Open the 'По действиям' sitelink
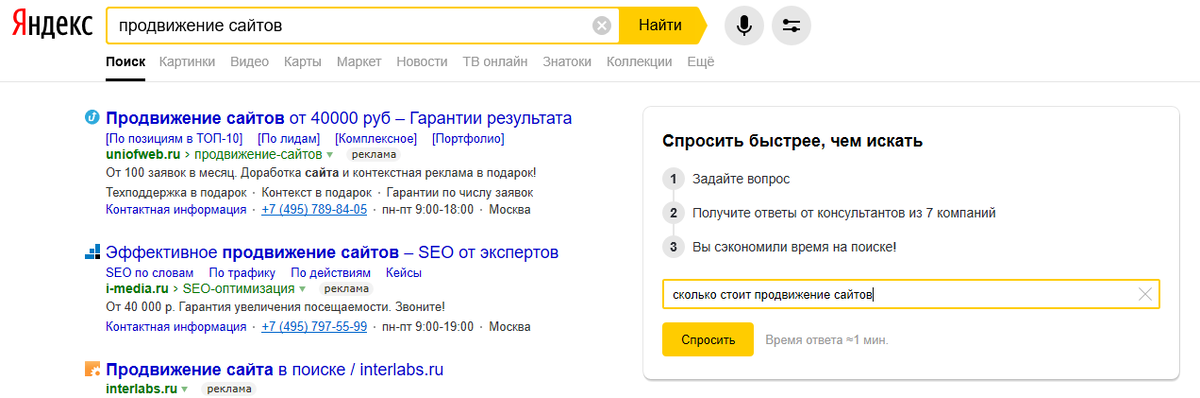Image resolution: width=1200 pixels, height=398 pixels. (x=331, y=273)
